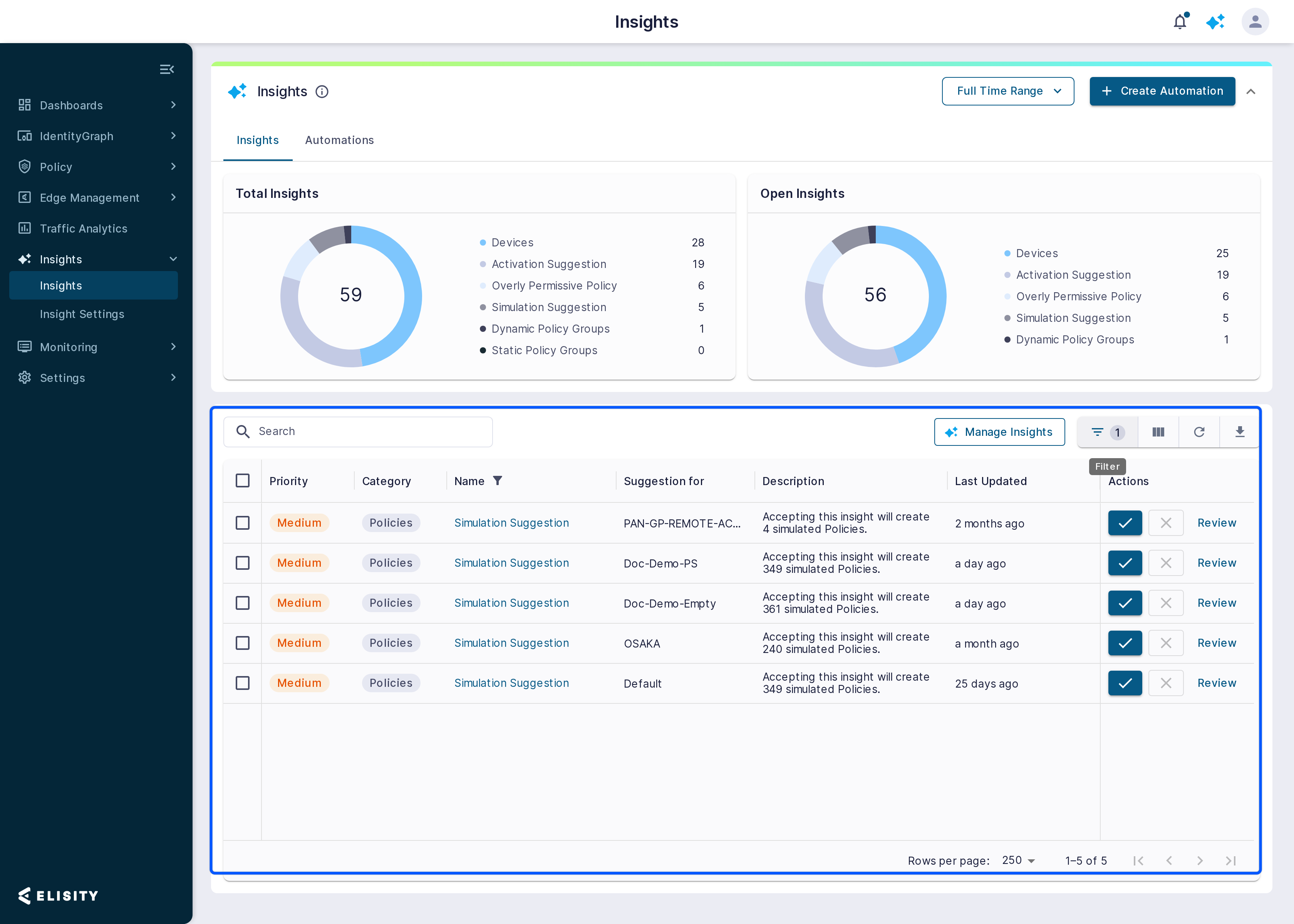
Task: Click the AI sparkle icon in header
Action: [x=1215, y=22]
